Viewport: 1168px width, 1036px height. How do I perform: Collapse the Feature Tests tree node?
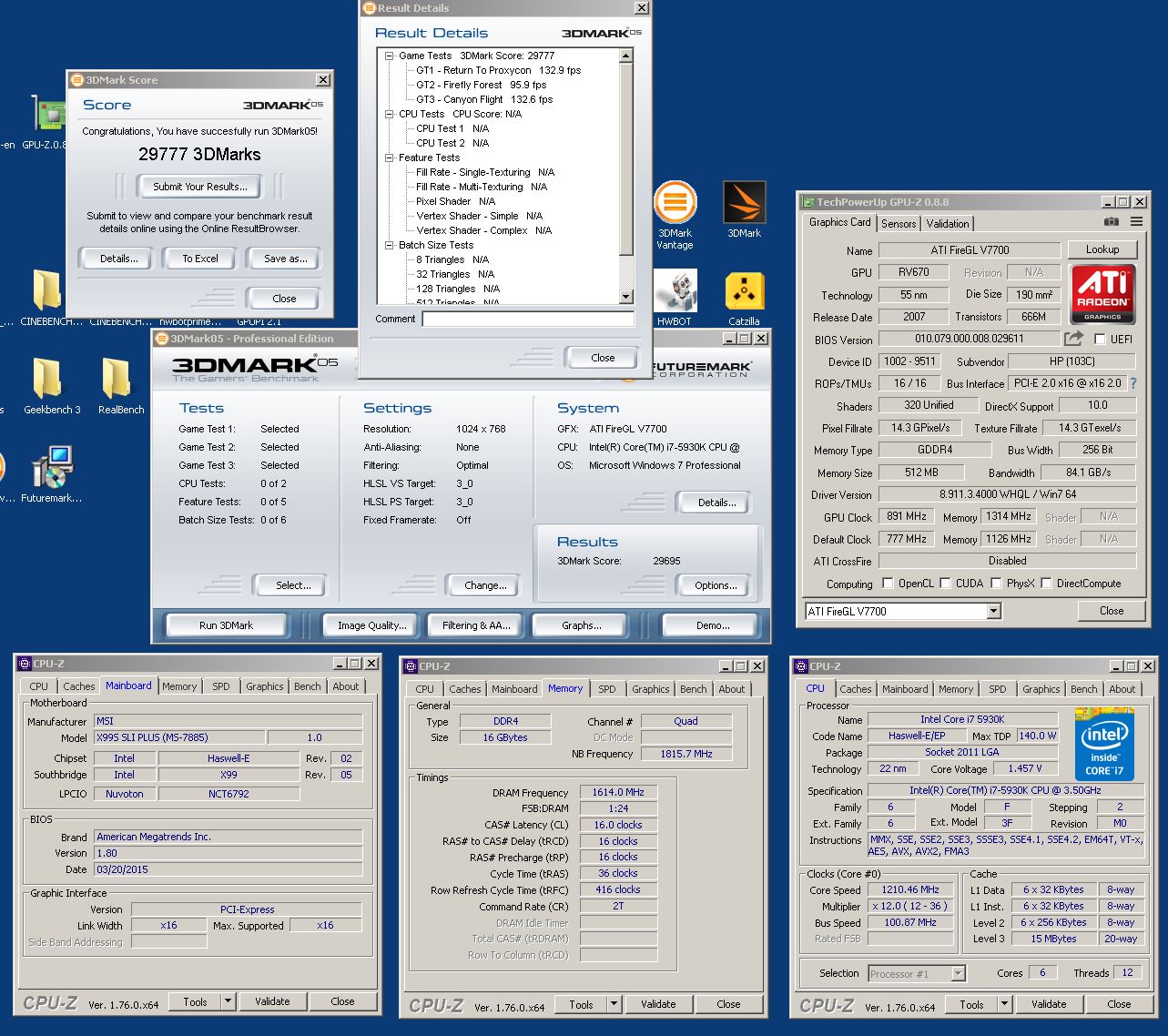[x=389, y=157]
